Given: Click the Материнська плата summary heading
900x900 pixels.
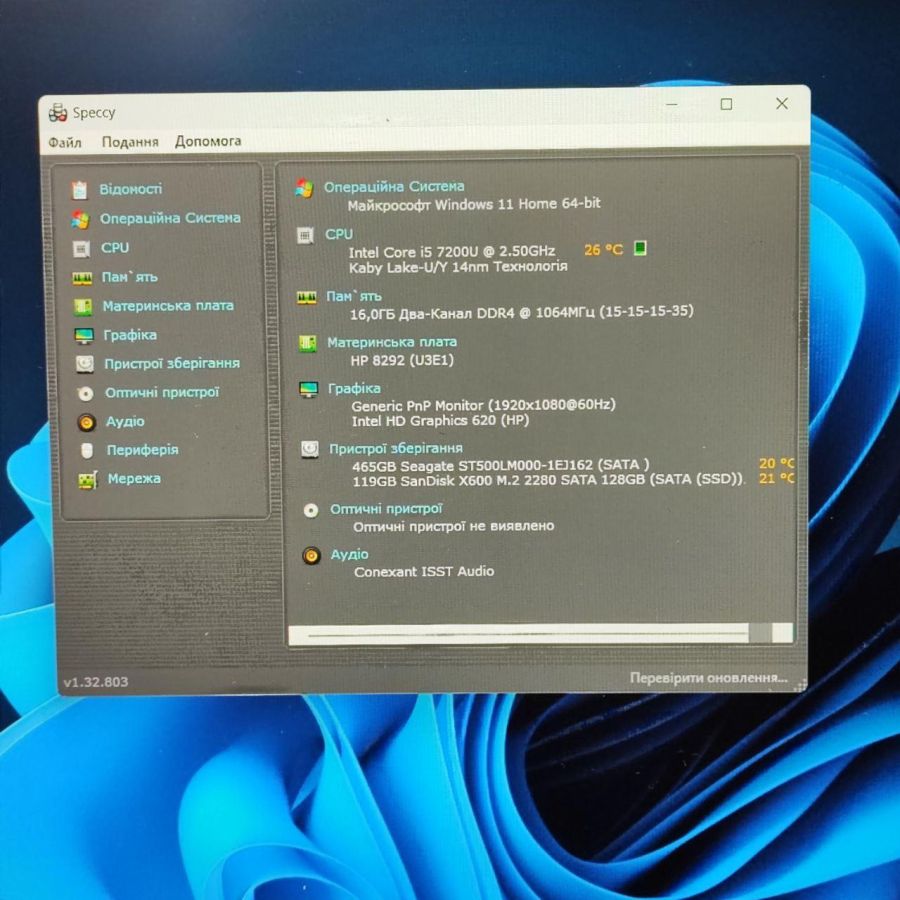Looking at the screenshot, I should point(392,342).
